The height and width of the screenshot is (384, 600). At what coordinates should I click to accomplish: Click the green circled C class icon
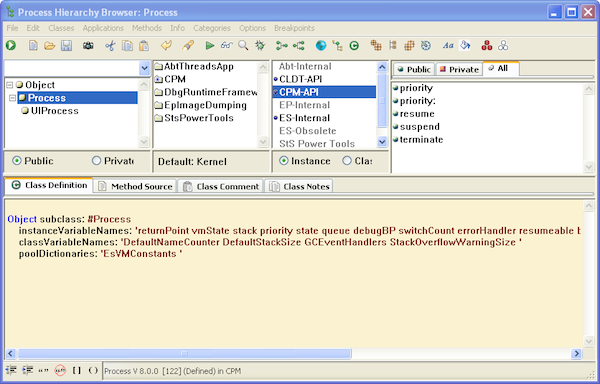click(x=354, y=46)
